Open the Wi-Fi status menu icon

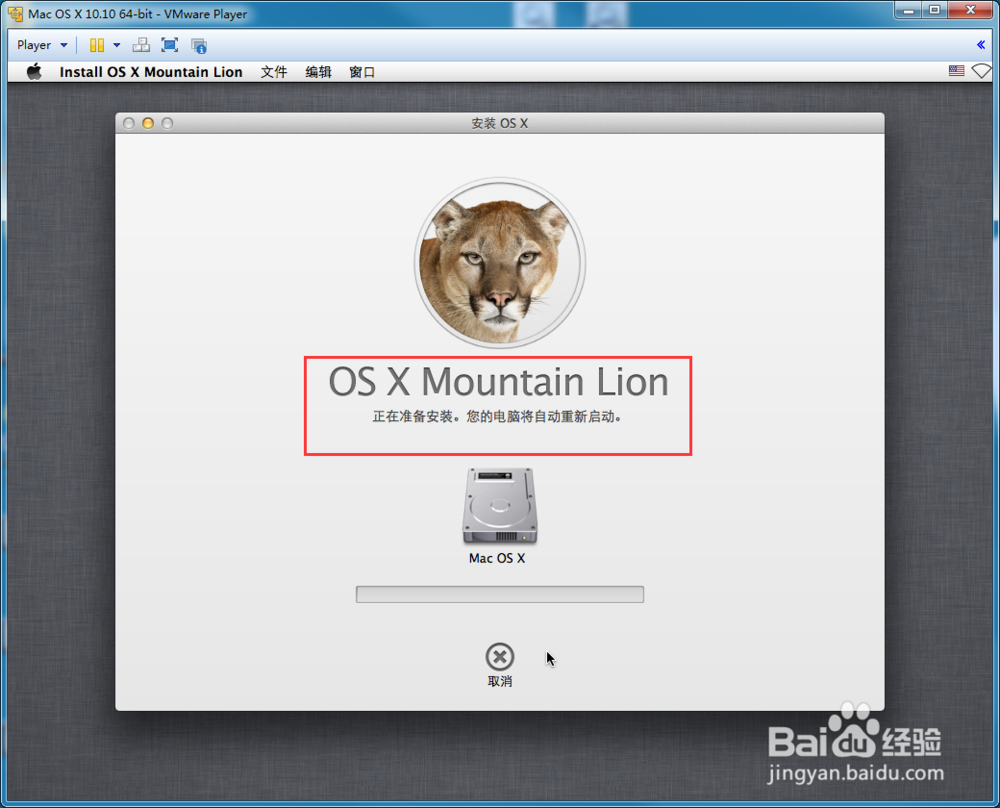(982, 71)
